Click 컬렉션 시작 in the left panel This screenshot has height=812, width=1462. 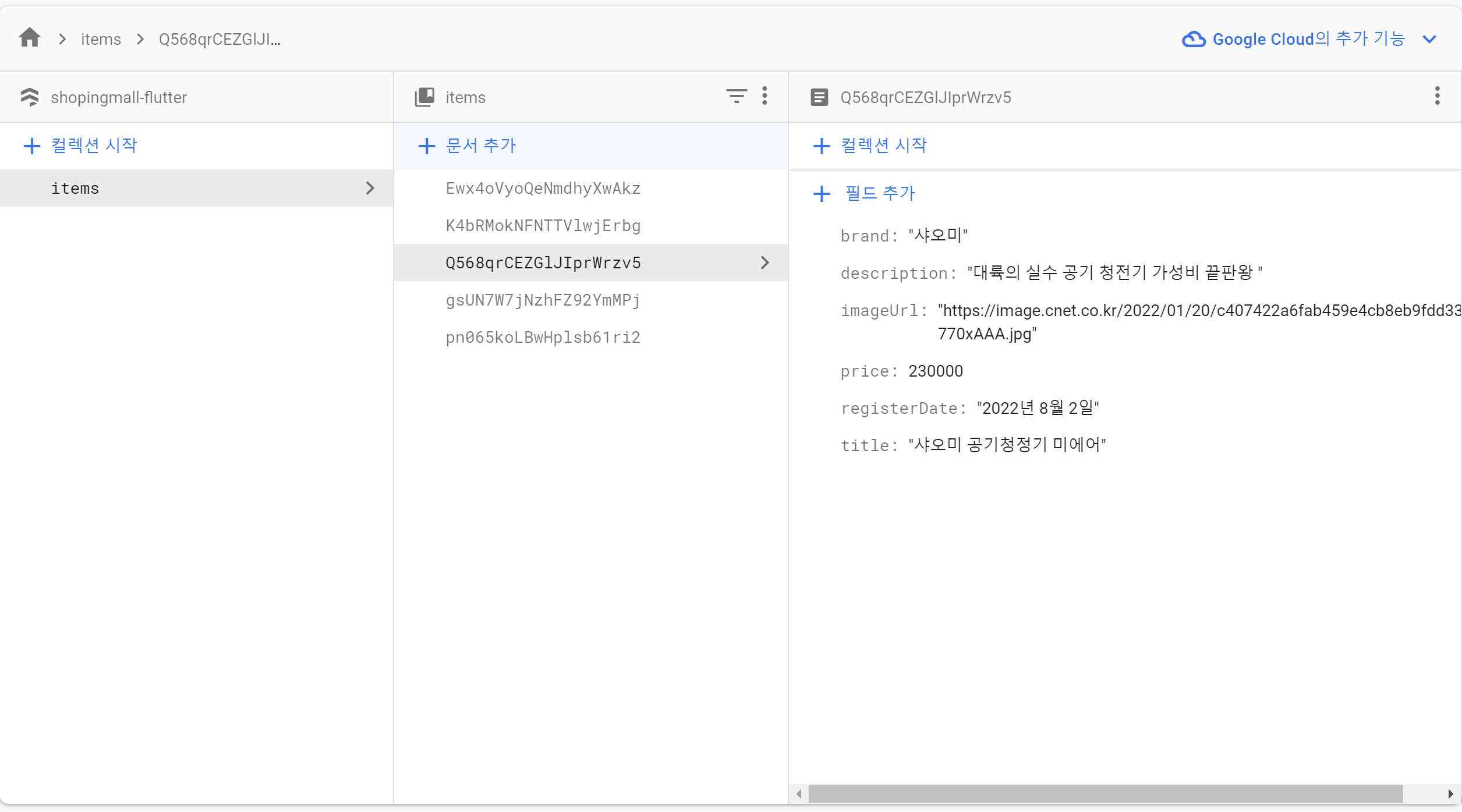[81, 146]
